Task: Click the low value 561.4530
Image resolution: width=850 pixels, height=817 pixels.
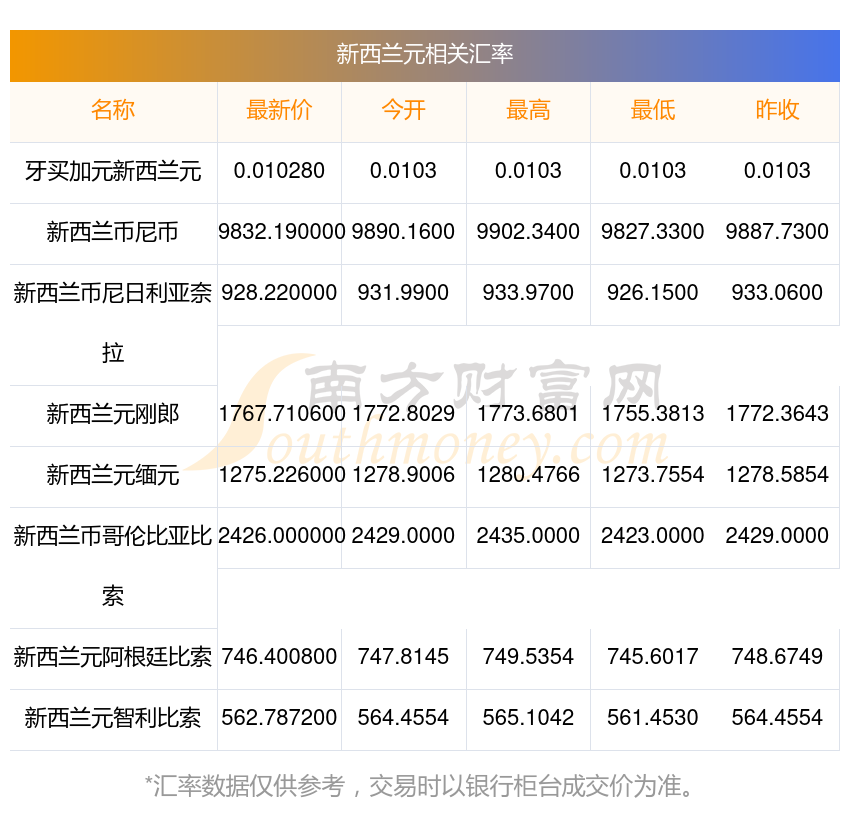Action: (x=653, y=718)
